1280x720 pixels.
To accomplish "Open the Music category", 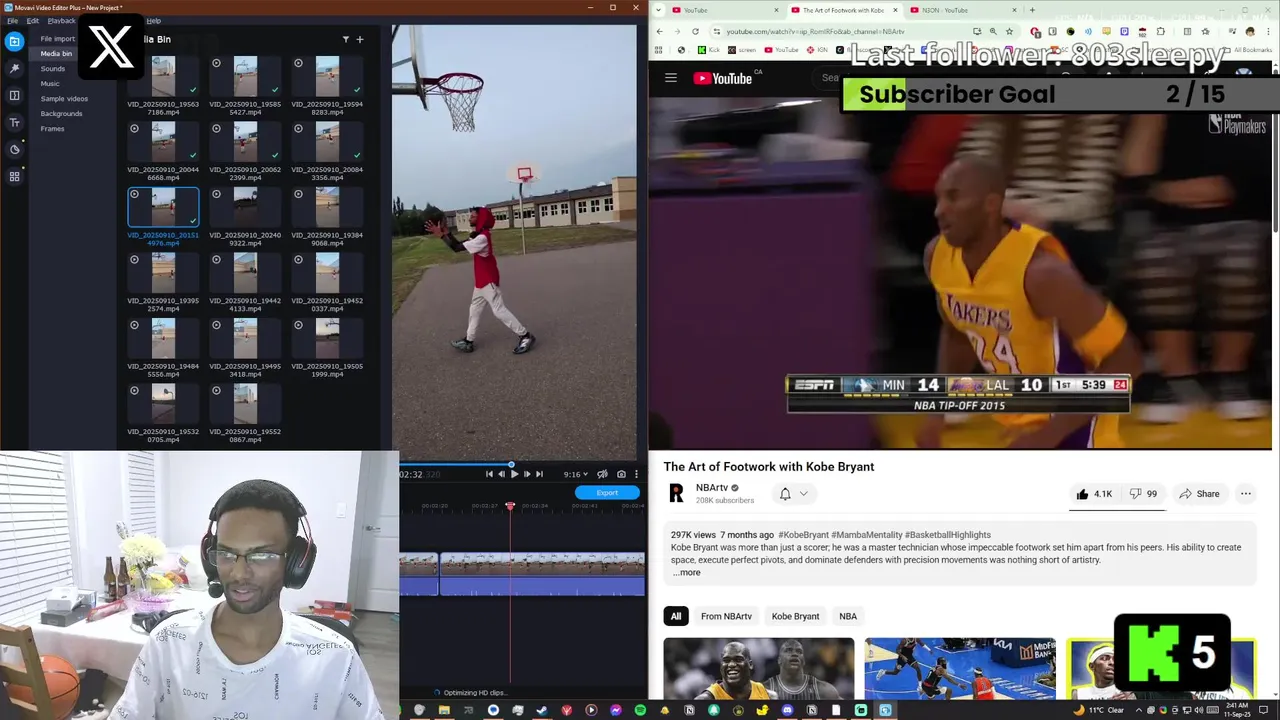I will pos(50,84).
